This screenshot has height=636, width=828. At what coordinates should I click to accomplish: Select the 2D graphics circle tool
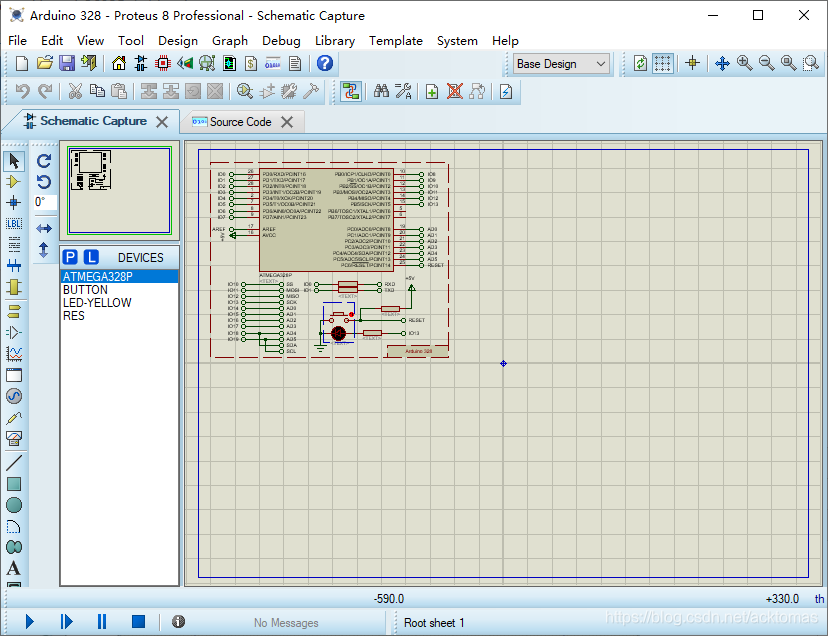click(14, 505)
